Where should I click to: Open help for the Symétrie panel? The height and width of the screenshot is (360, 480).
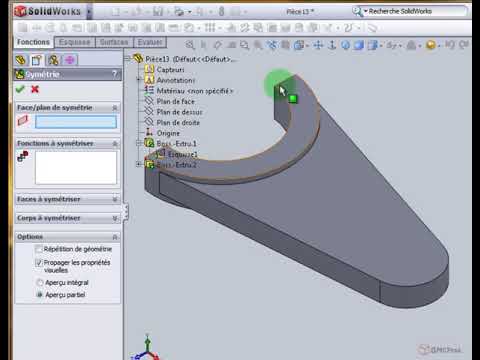point(114,74)
